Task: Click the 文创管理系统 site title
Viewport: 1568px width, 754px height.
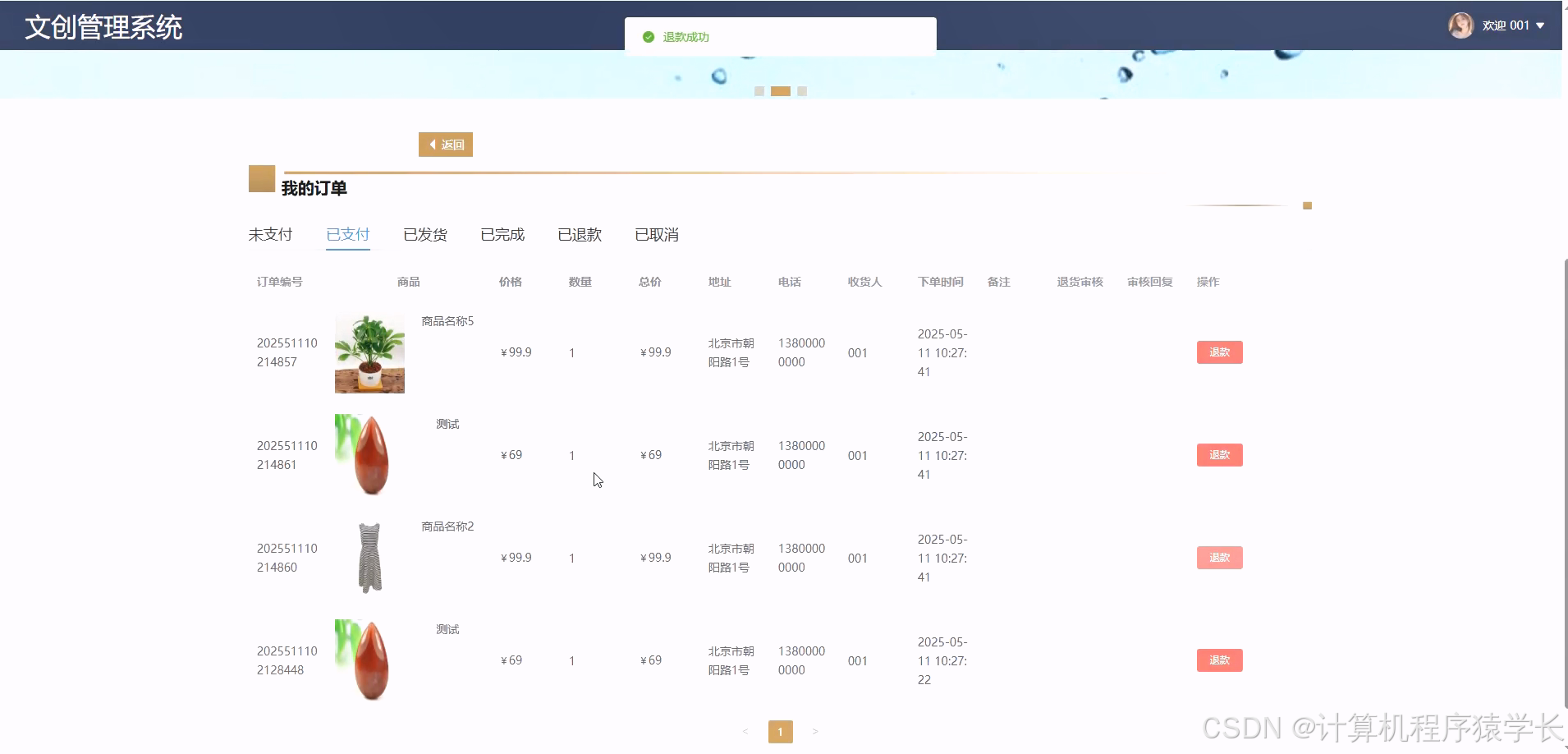Action: pos(103,27)
